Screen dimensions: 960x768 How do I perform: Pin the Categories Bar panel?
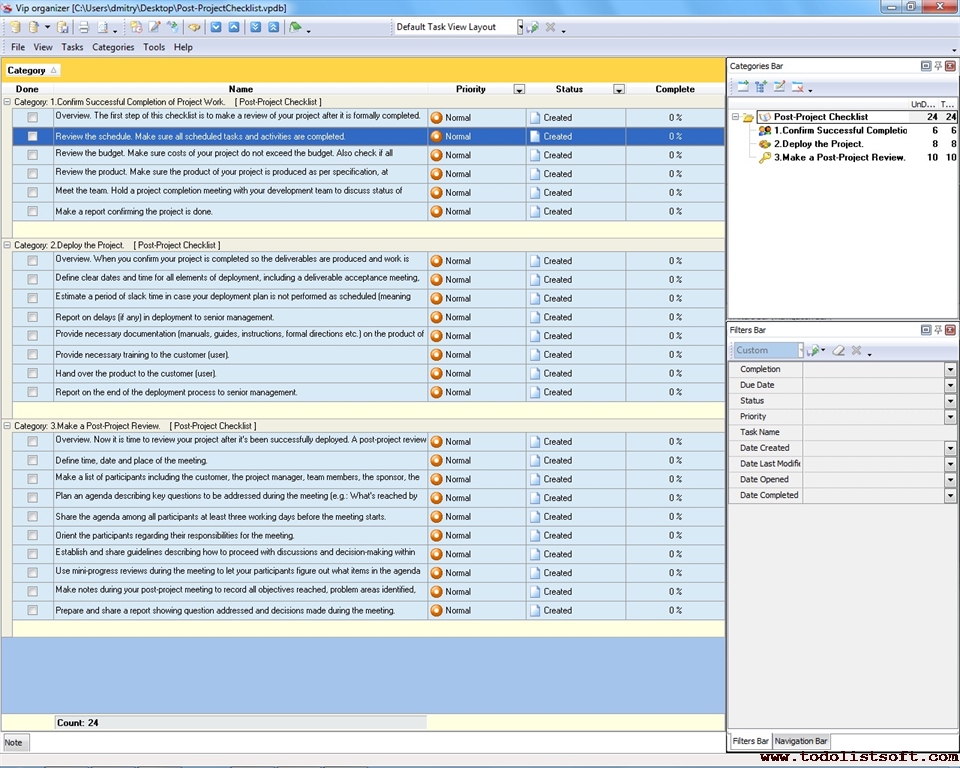click(938, 66)
